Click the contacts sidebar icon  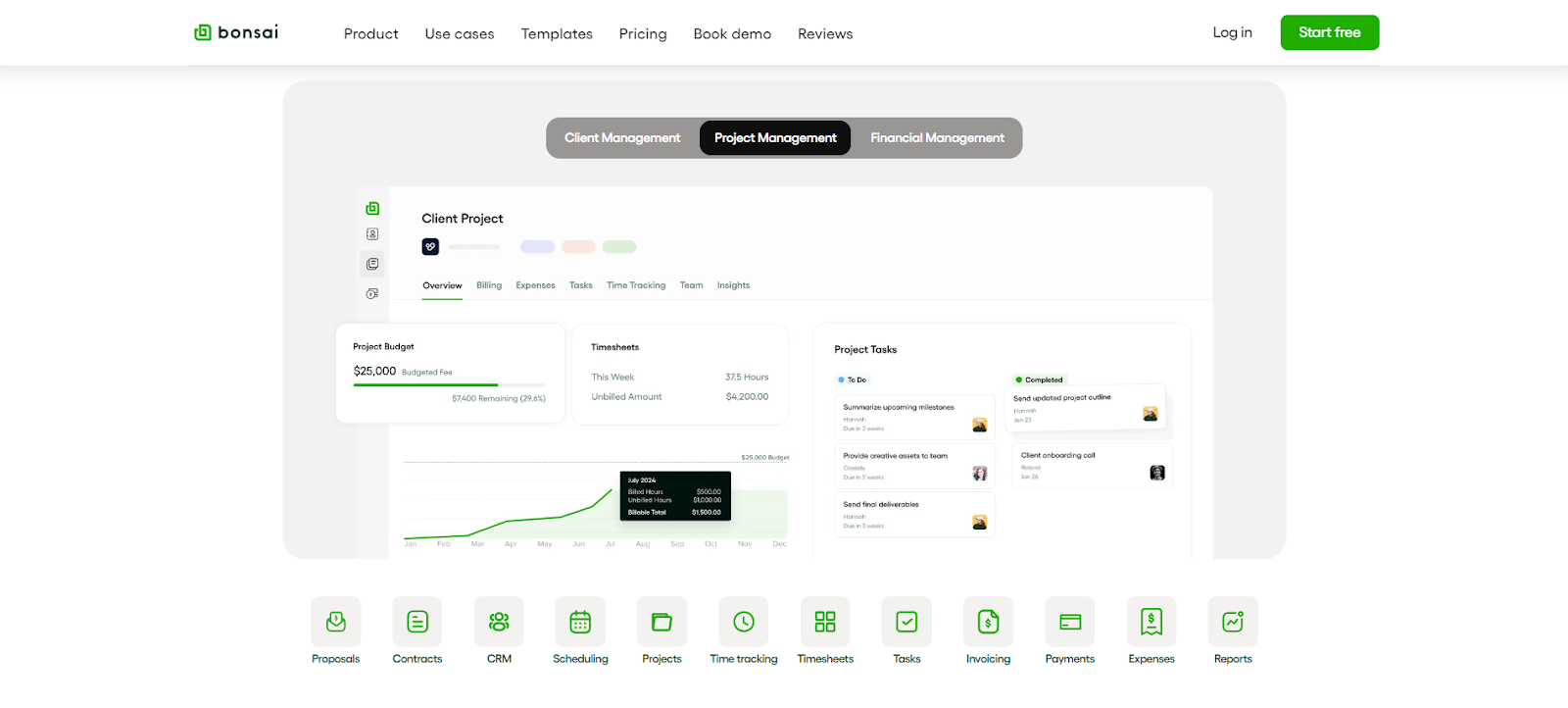pyautogui.click(x=372, y=234)
